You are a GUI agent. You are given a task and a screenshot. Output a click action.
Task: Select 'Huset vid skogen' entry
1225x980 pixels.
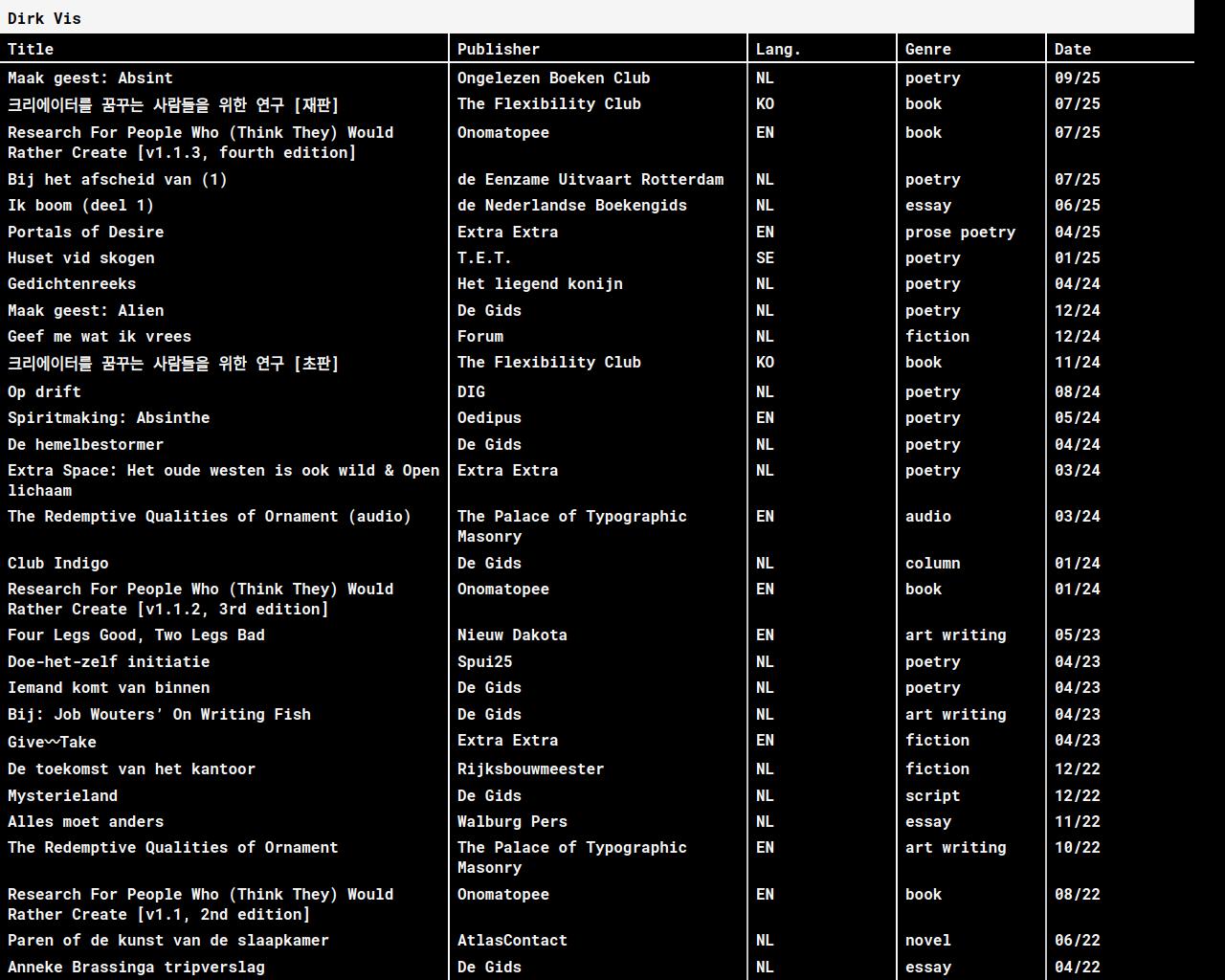(x=80, y=258)
